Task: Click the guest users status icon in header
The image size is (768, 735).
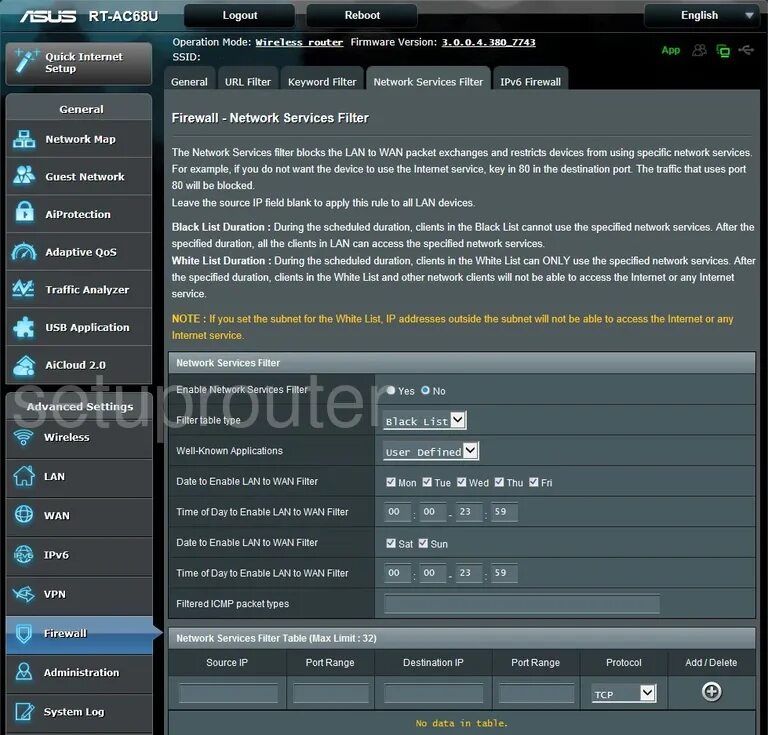Action: point(699,50)
